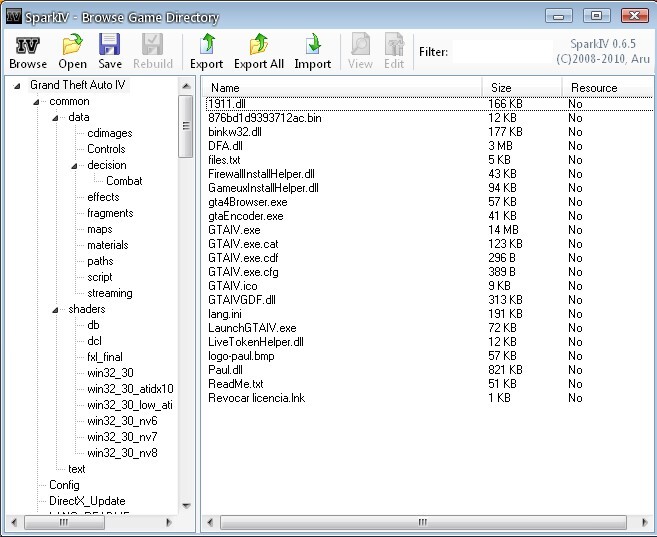657x537 pixels.
Task: Click file list horizontal scrollbar thumb
Action: (423, 522)
